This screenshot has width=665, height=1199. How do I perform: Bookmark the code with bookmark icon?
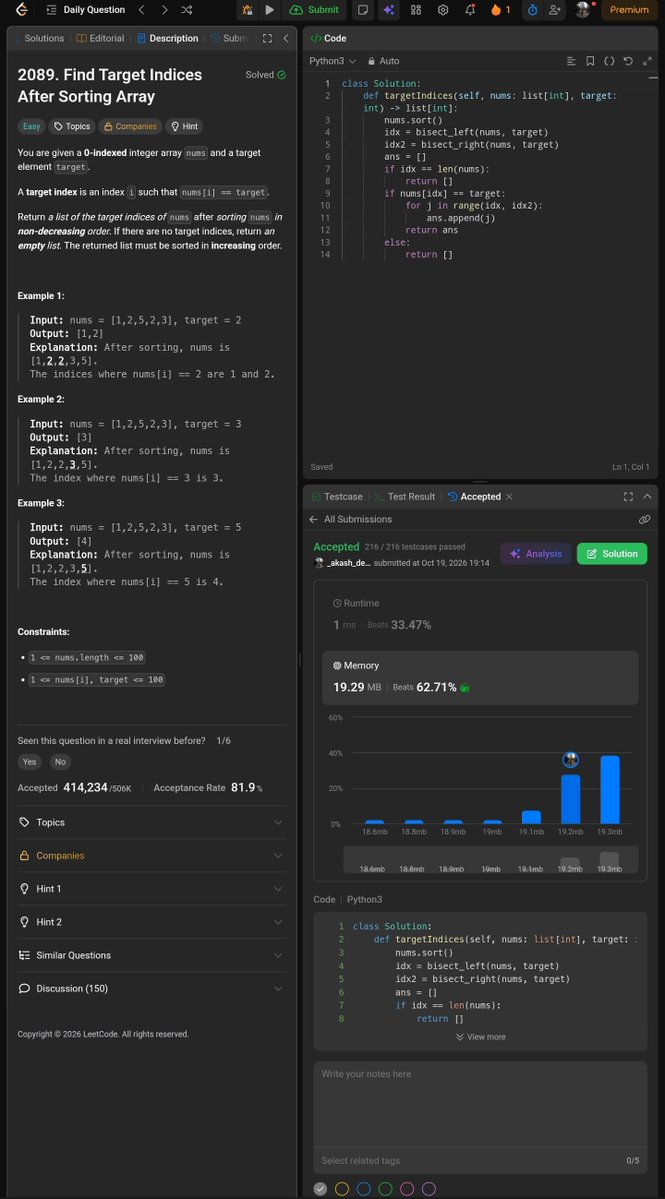pyautogui.click(x=590, y=60)
